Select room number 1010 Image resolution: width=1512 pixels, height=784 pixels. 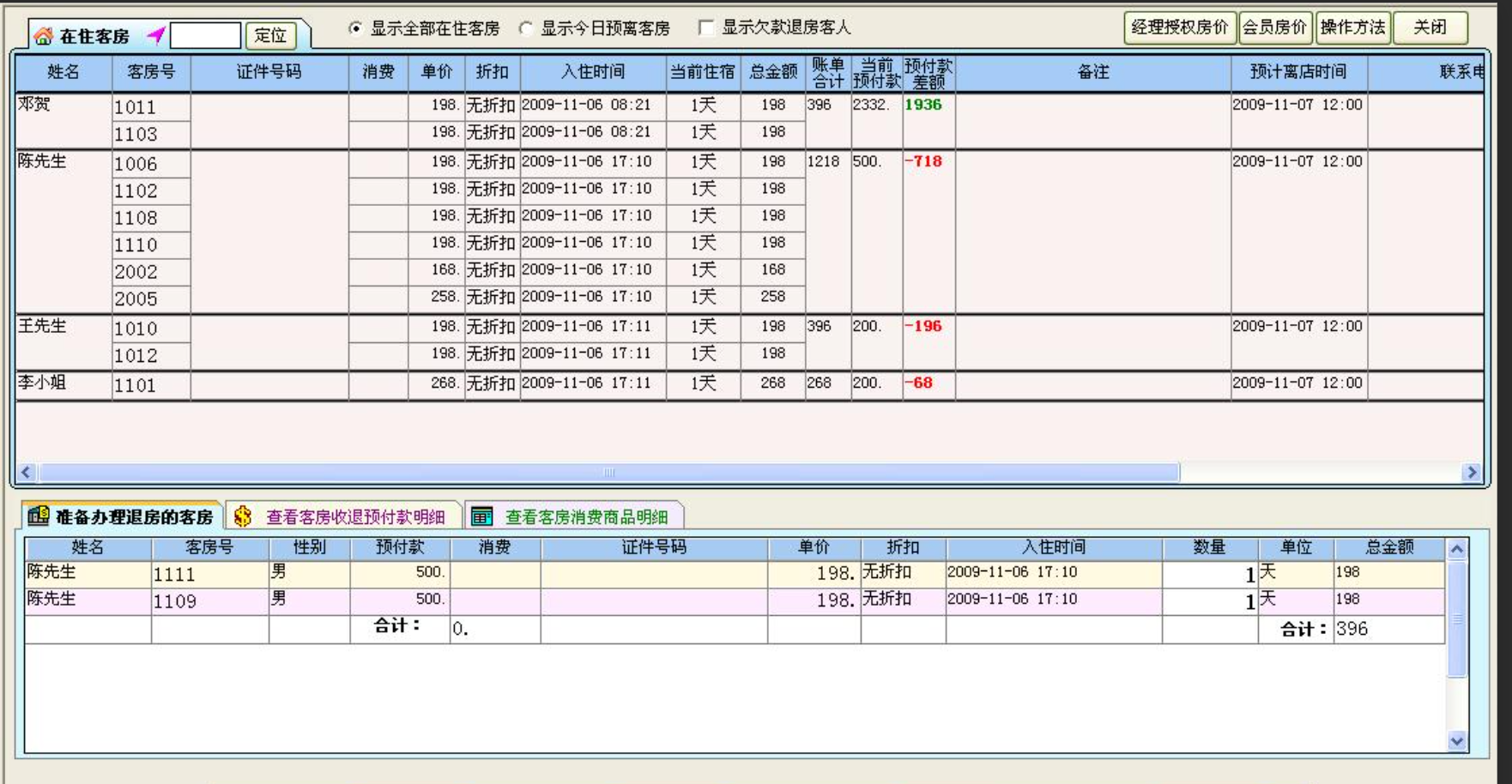click(x=136, y=329)
